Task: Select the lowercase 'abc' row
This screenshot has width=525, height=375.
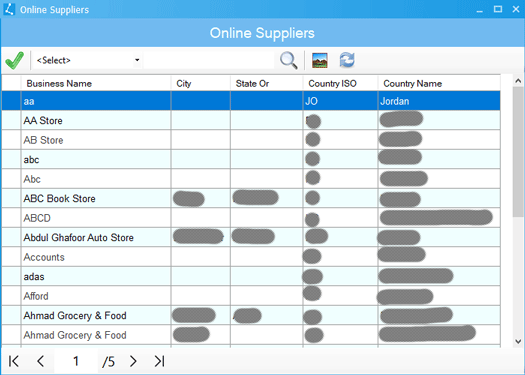Action: tap(251, 159)
